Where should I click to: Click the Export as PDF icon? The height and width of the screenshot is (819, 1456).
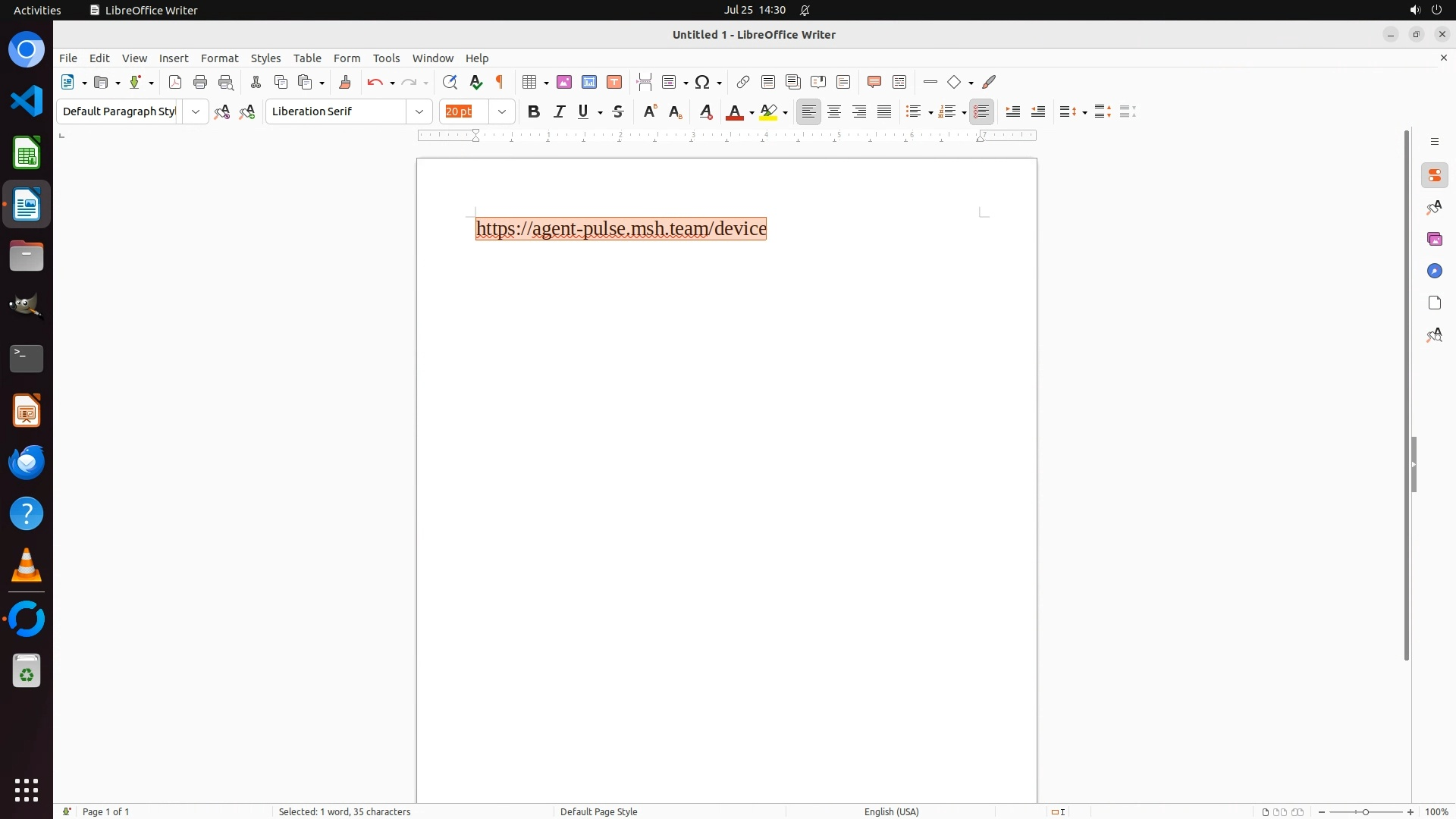pyautogui.click(x=175, y=82)
